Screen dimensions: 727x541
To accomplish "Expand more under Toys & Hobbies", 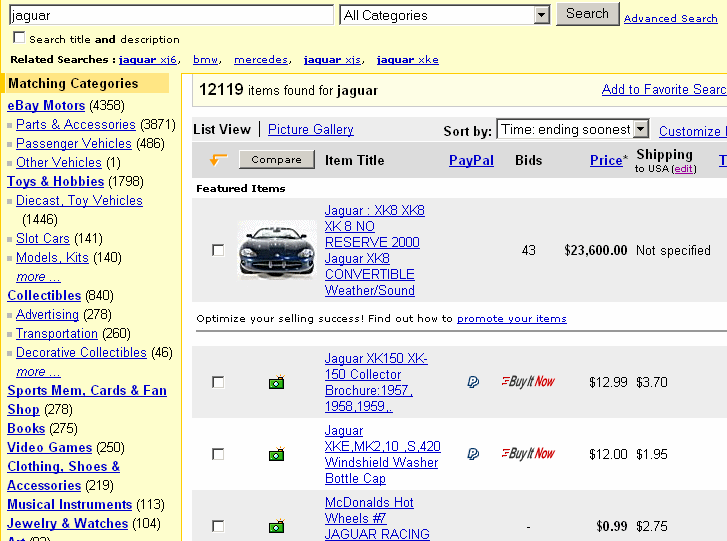I will click(x=38, y=277).
